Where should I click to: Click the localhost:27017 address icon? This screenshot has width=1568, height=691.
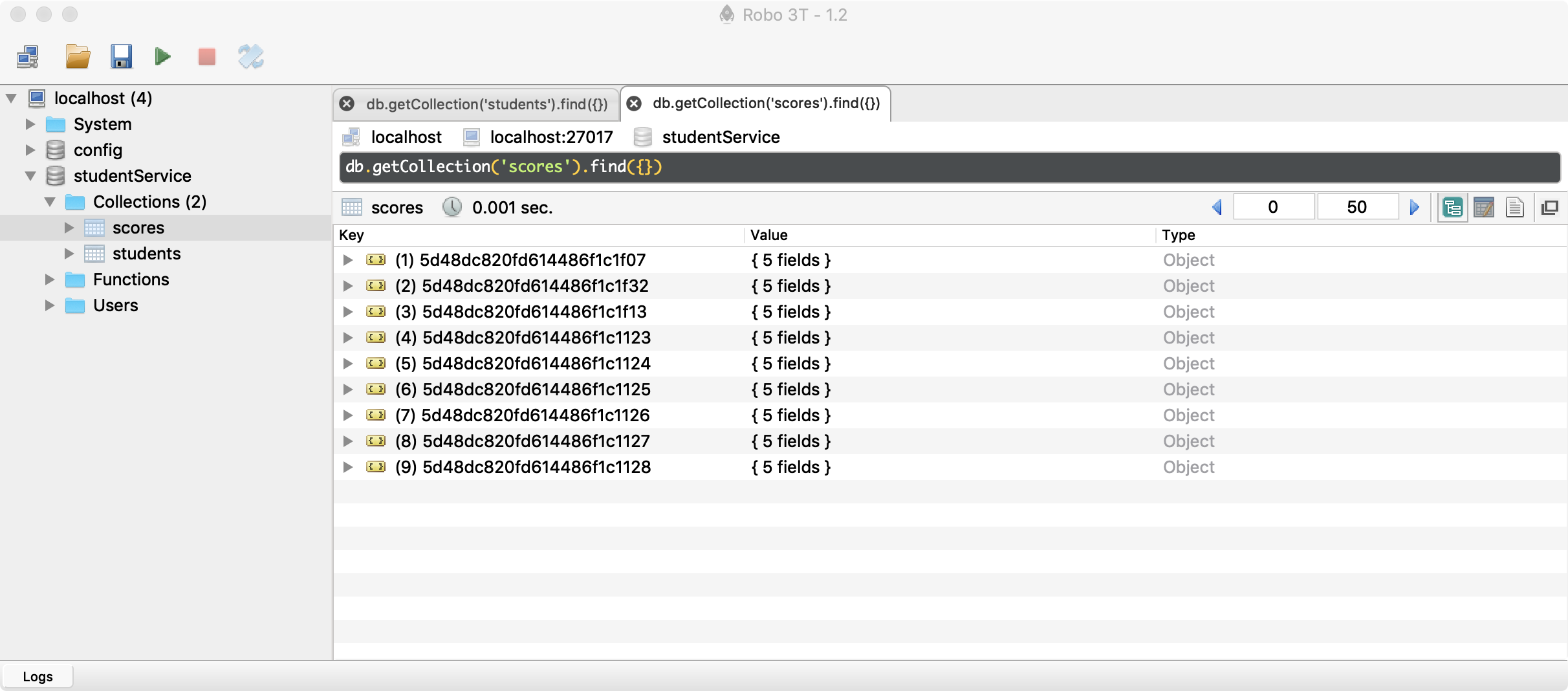[x=472, y=137]
